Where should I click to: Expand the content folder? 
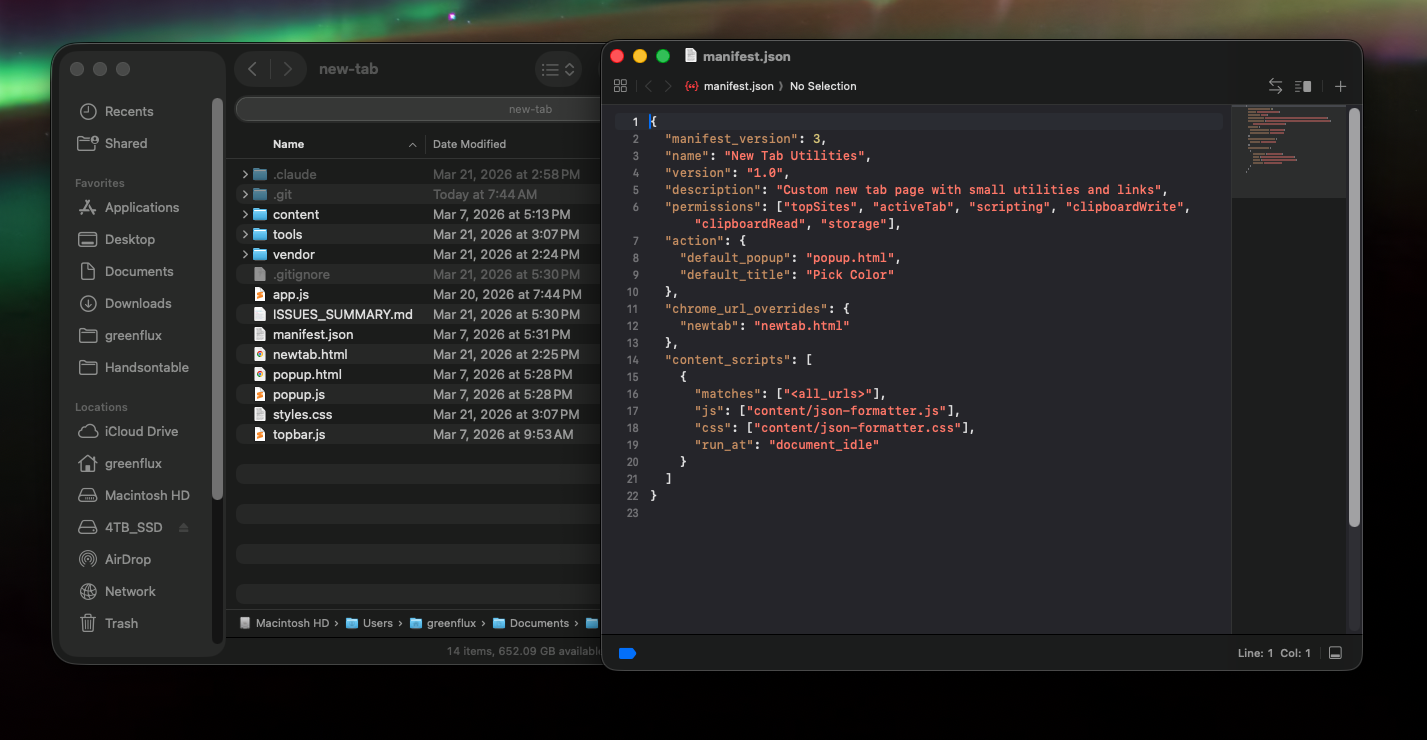pyautogui.click(x=243, y=214)
